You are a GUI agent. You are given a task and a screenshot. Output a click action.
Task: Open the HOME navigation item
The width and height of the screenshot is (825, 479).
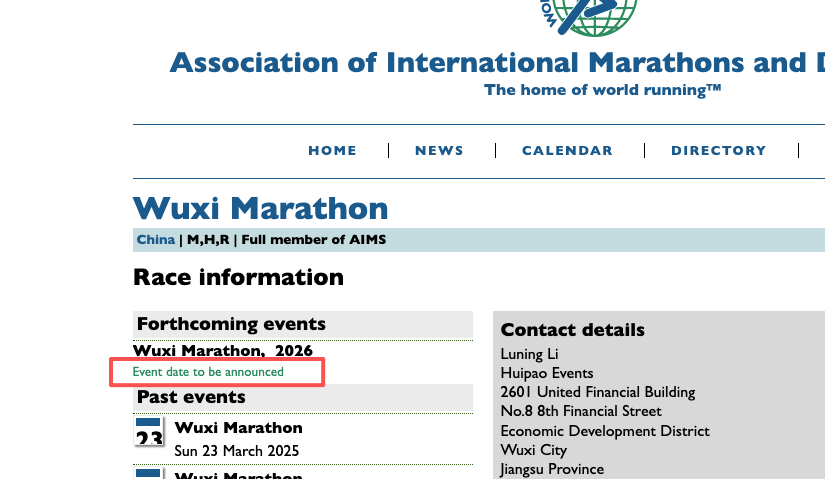pyautogui.click(x=332, y=150)
